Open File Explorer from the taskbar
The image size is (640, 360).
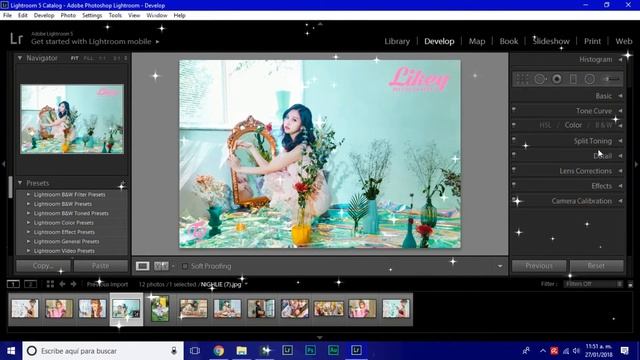pos(242,351)
